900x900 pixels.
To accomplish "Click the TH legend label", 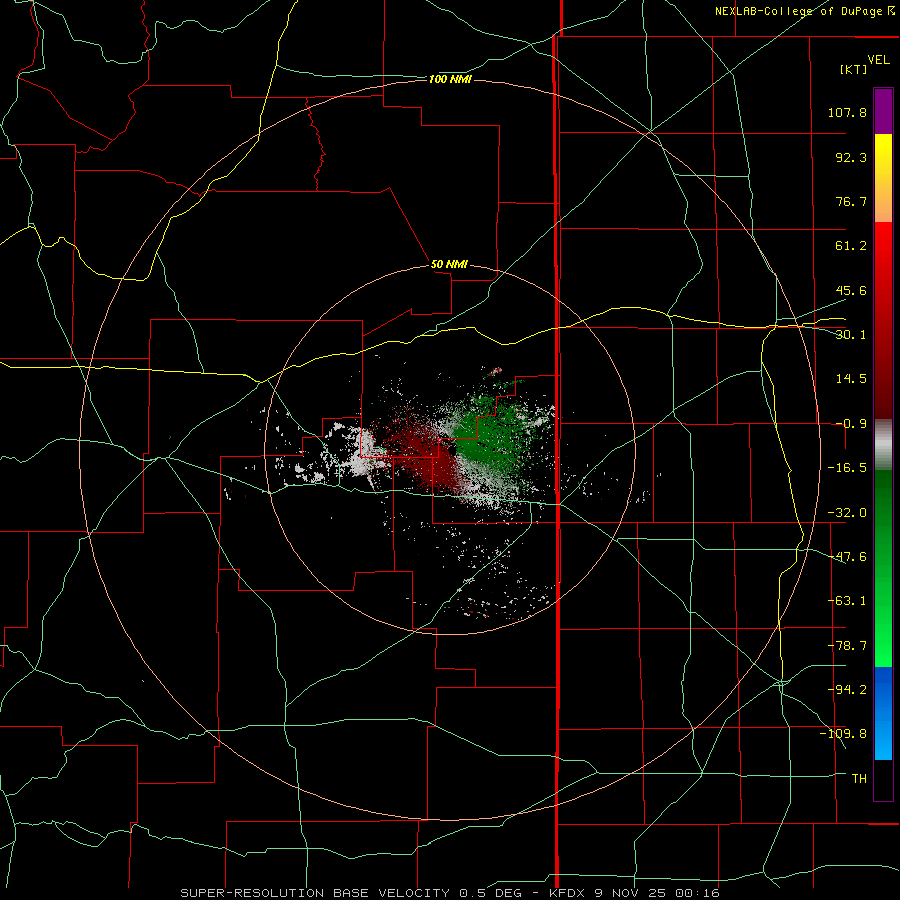I will (859, 778).
